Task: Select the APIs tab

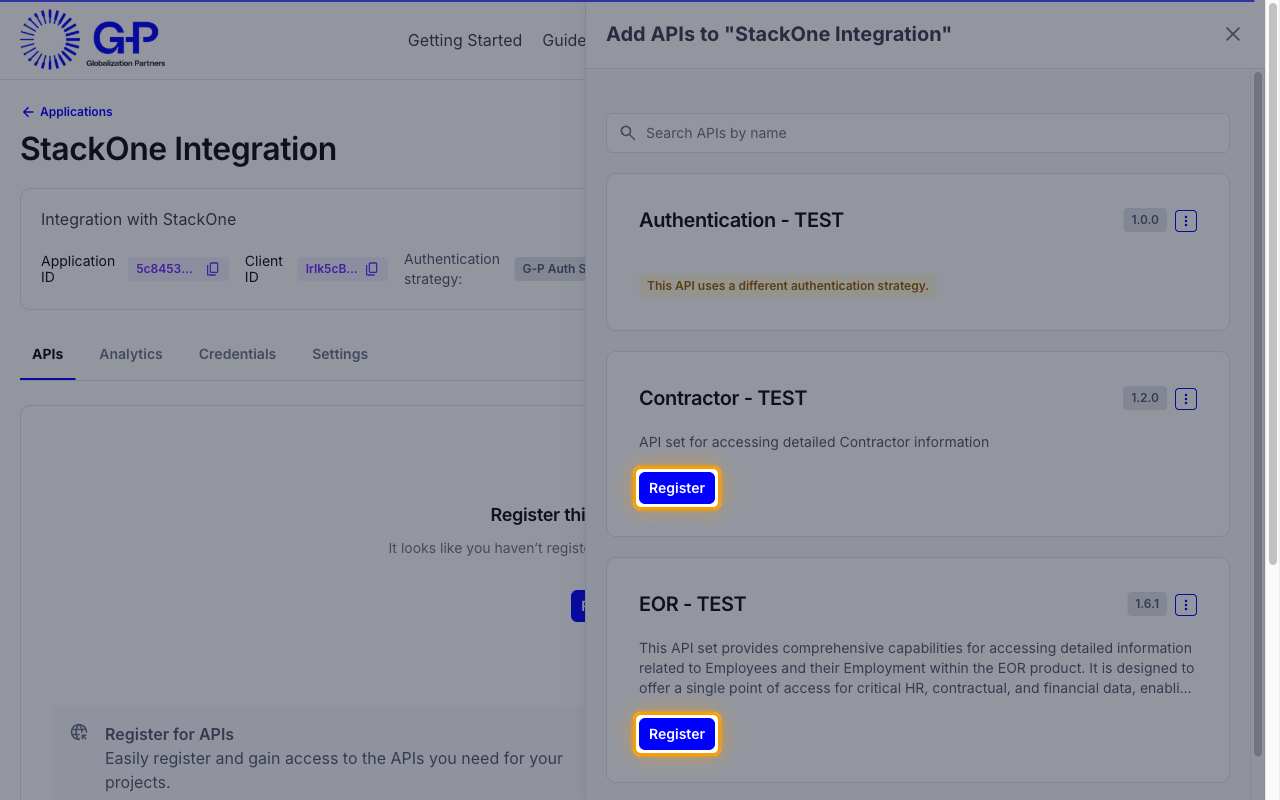Action: [x=47, y=354]
